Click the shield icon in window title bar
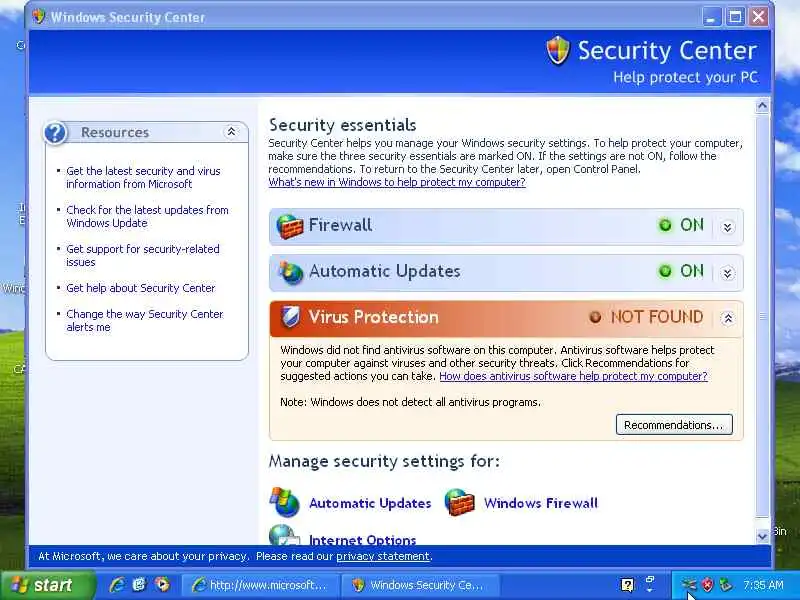The width and height of the screenshot is (800, 600). point(39,17)
